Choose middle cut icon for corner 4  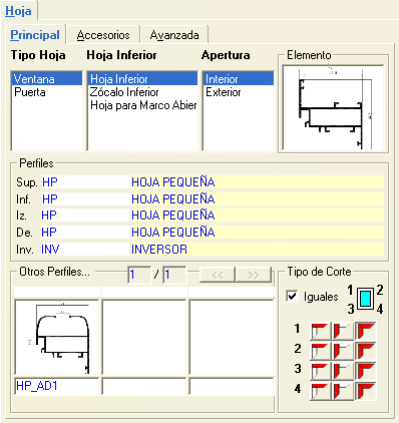(x=343, y=391)
